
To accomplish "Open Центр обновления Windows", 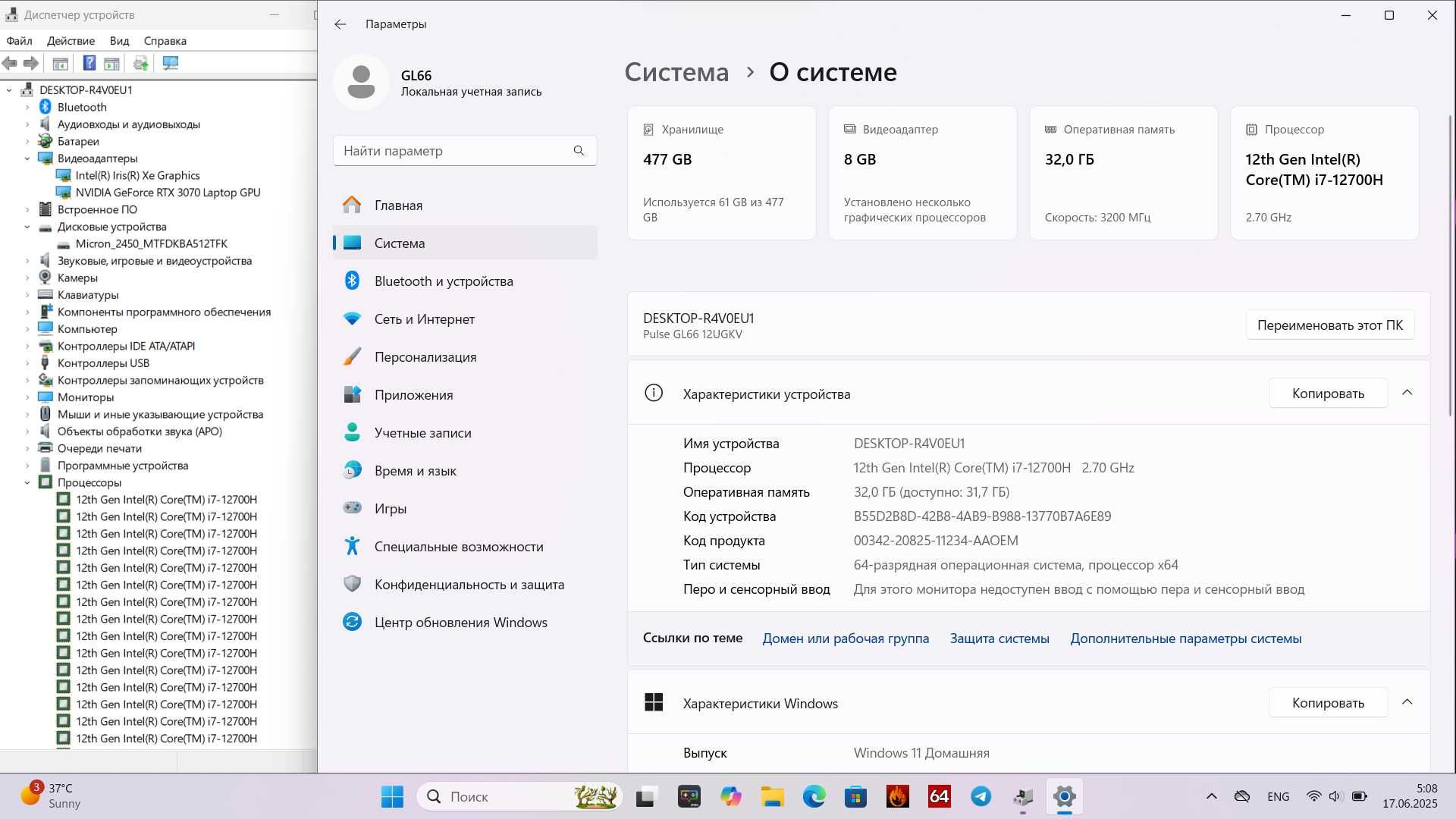I will tap(465, 623).
